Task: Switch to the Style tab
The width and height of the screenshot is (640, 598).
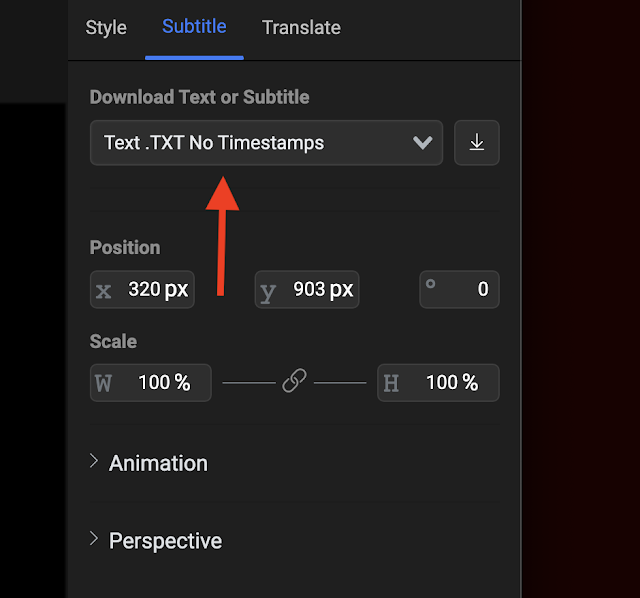Action: (x=106, y=27)
